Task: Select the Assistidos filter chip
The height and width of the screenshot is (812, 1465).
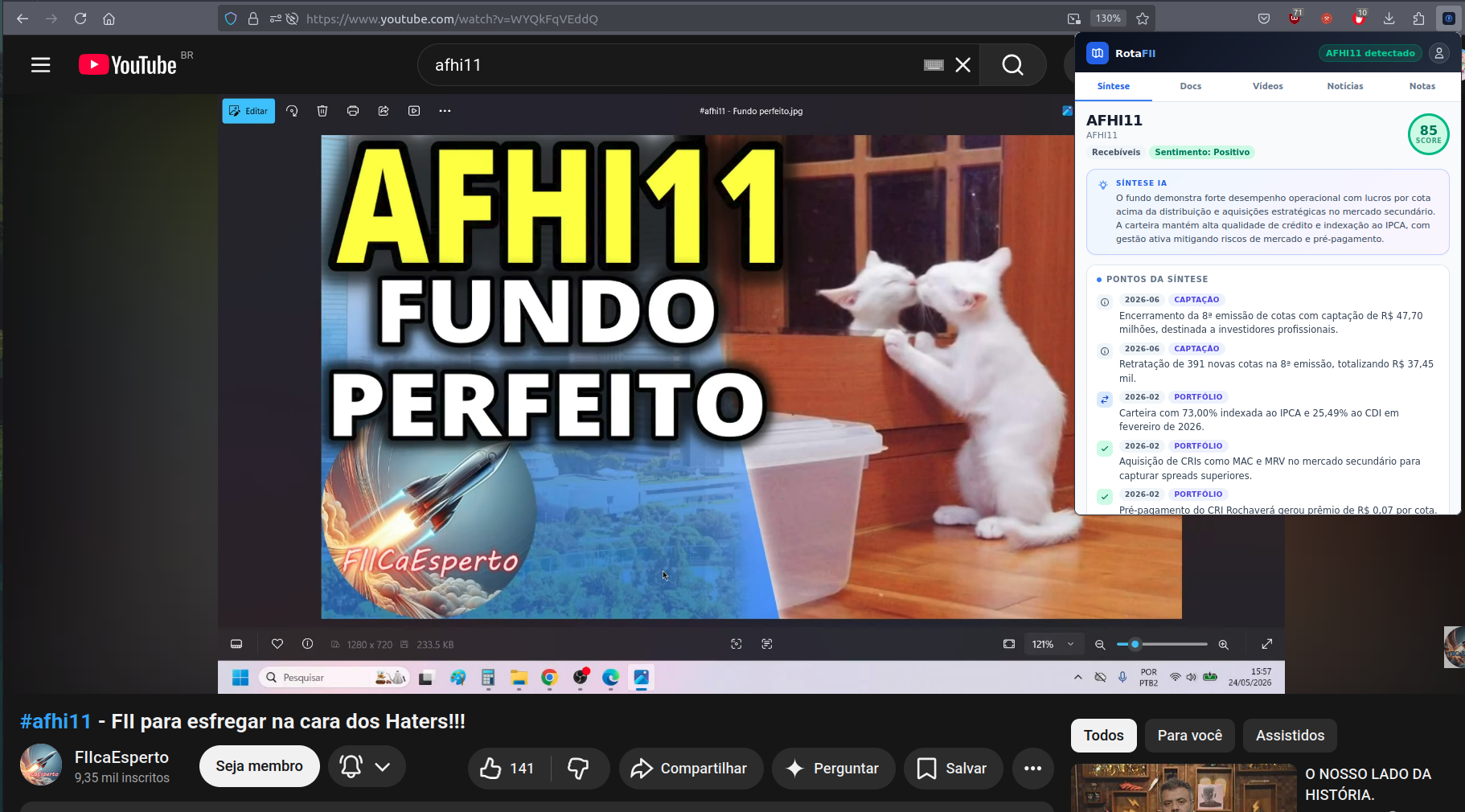Action: click(1290, 735)
